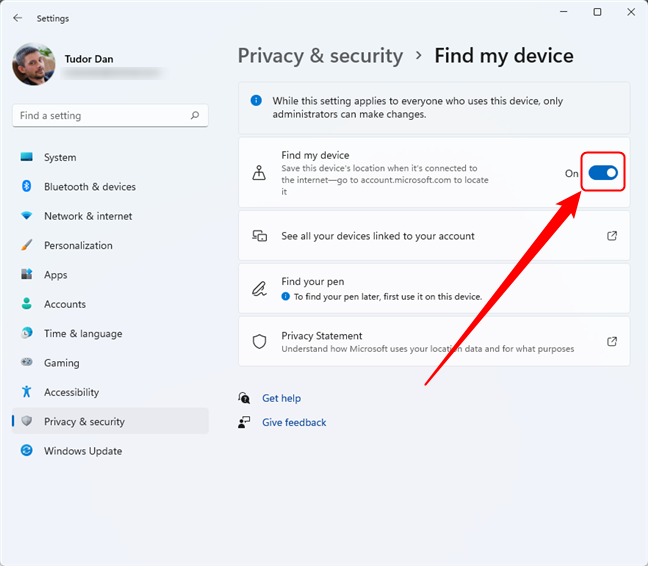Click the Tudor Dan account name
The image size is (648, 566).
pos(89,59)
